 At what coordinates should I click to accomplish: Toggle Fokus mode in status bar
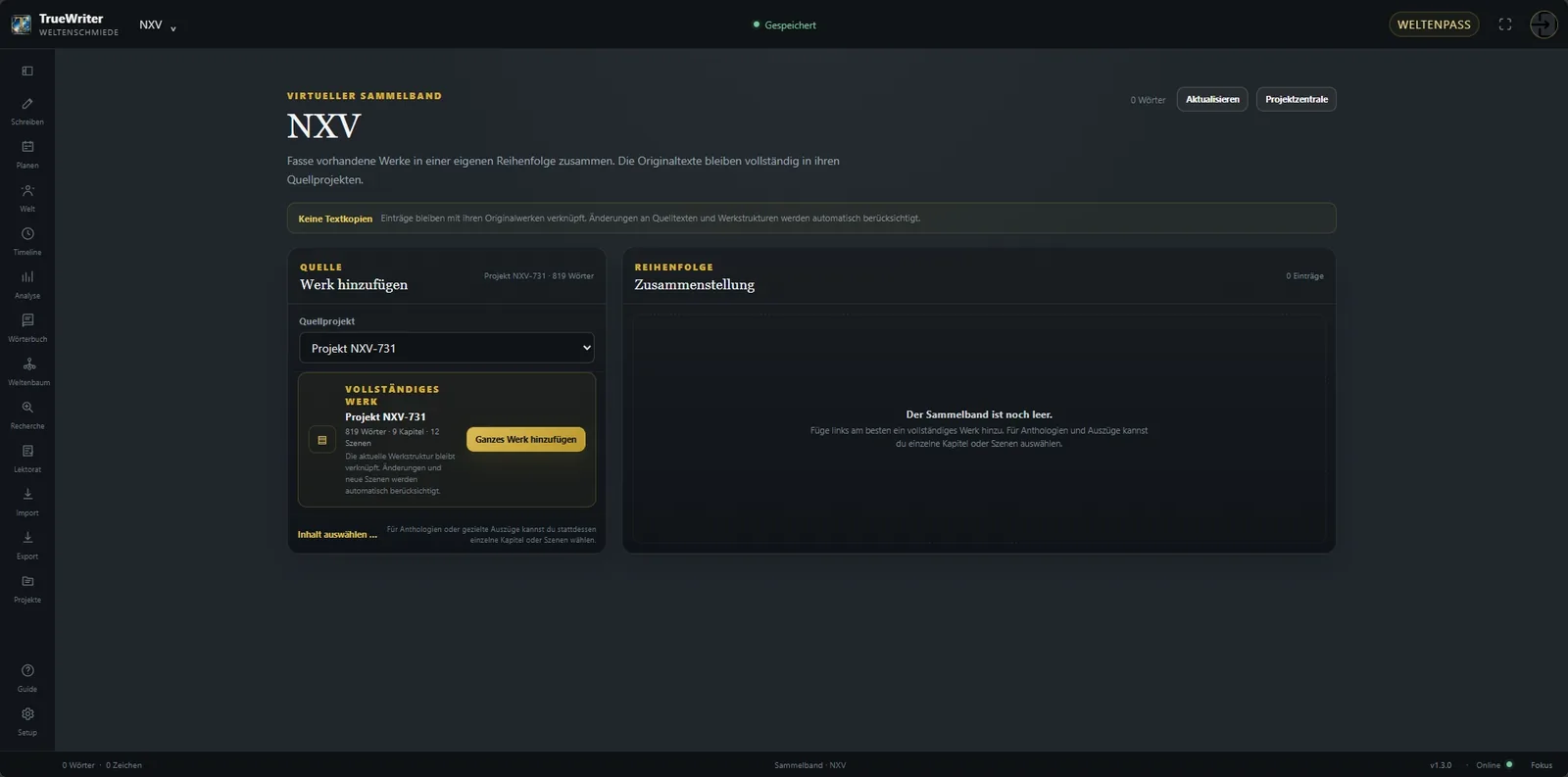pos(1542,765)
